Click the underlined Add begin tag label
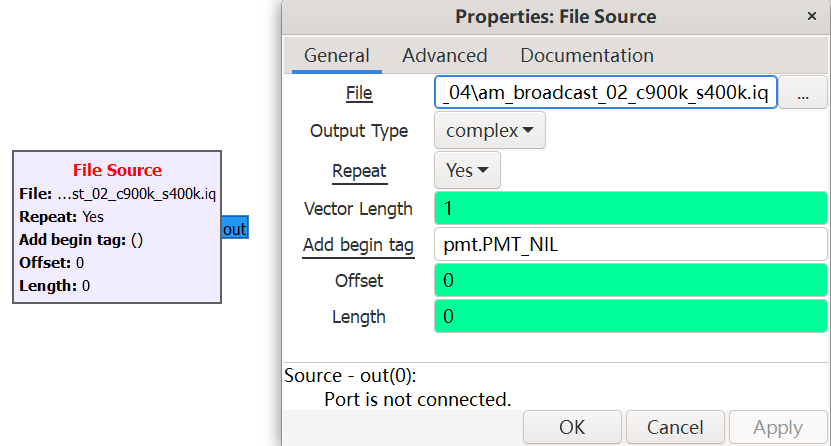 (x=358, y=245)
